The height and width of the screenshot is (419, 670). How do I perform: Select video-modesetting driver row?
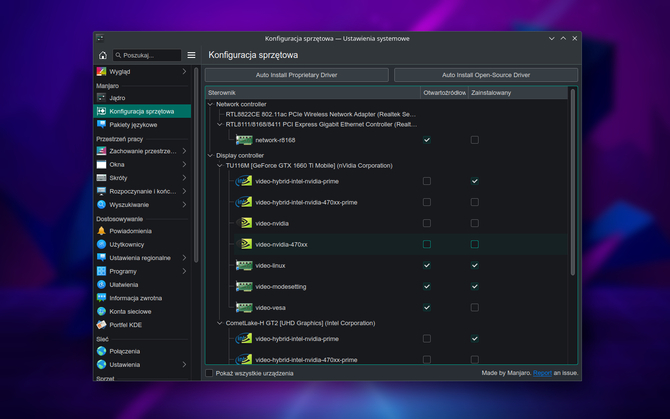[x=280, y=287]
